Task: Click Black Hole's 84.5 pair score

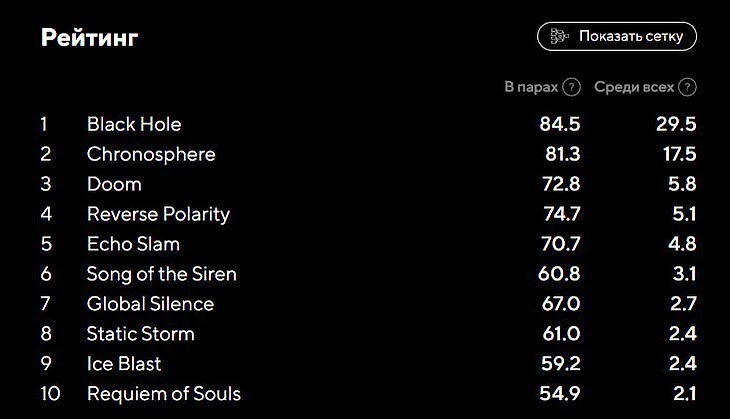Action: tap(560, 124)
